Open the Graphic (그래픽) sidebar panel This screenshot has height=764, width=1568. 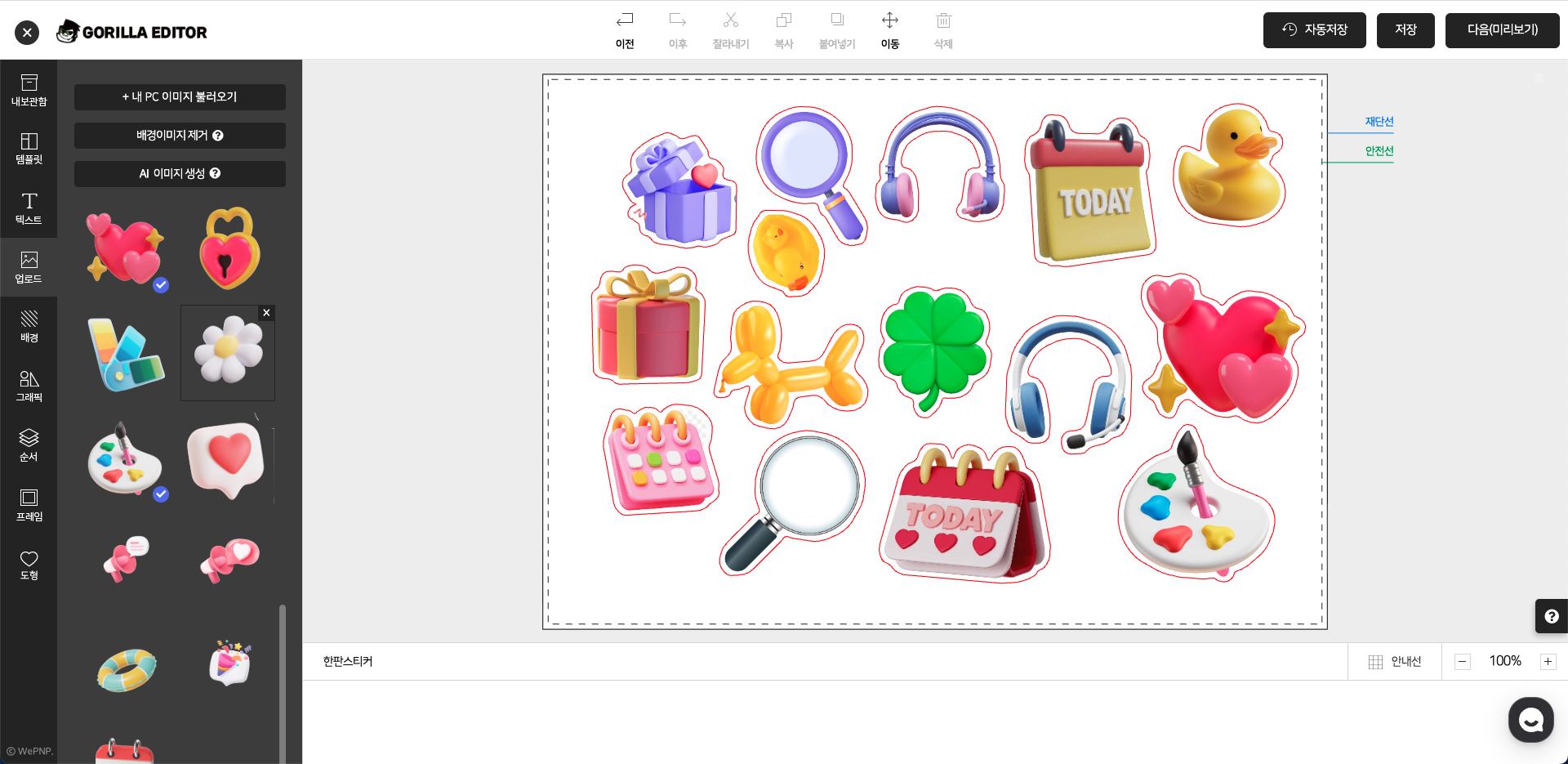click(29, 386)
